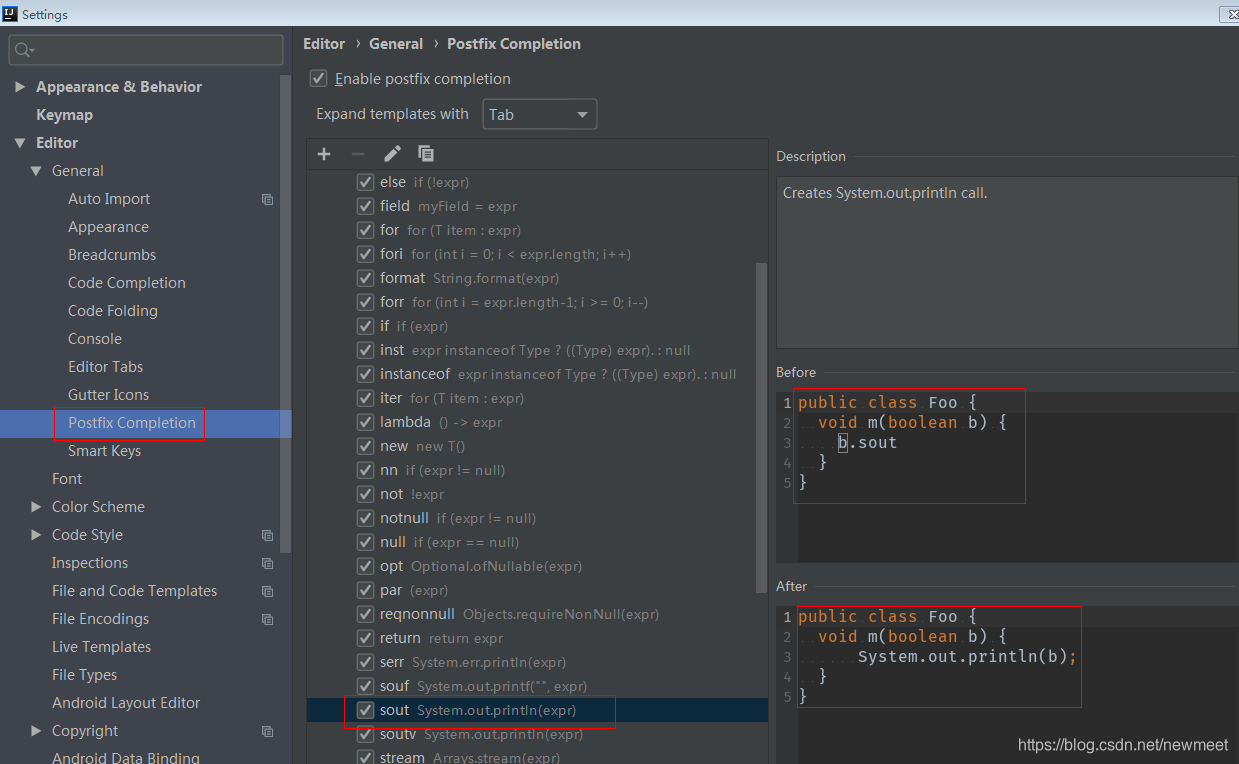
Task: Select Breadcrumbs settings page
Action: click(x=112, y=255)
